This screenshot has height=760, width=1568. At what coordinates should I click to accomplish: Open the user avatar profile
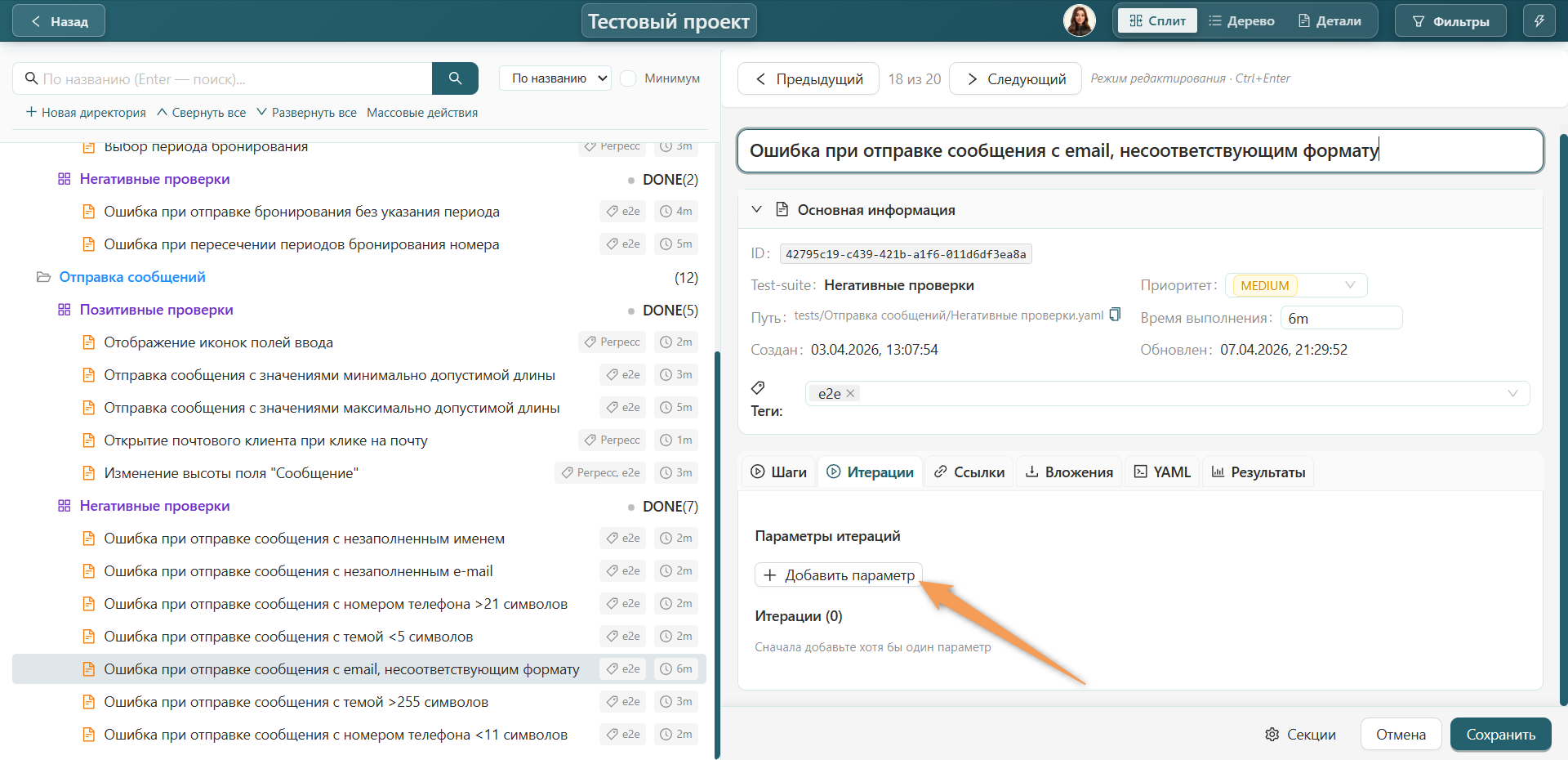click(1079, 20)
